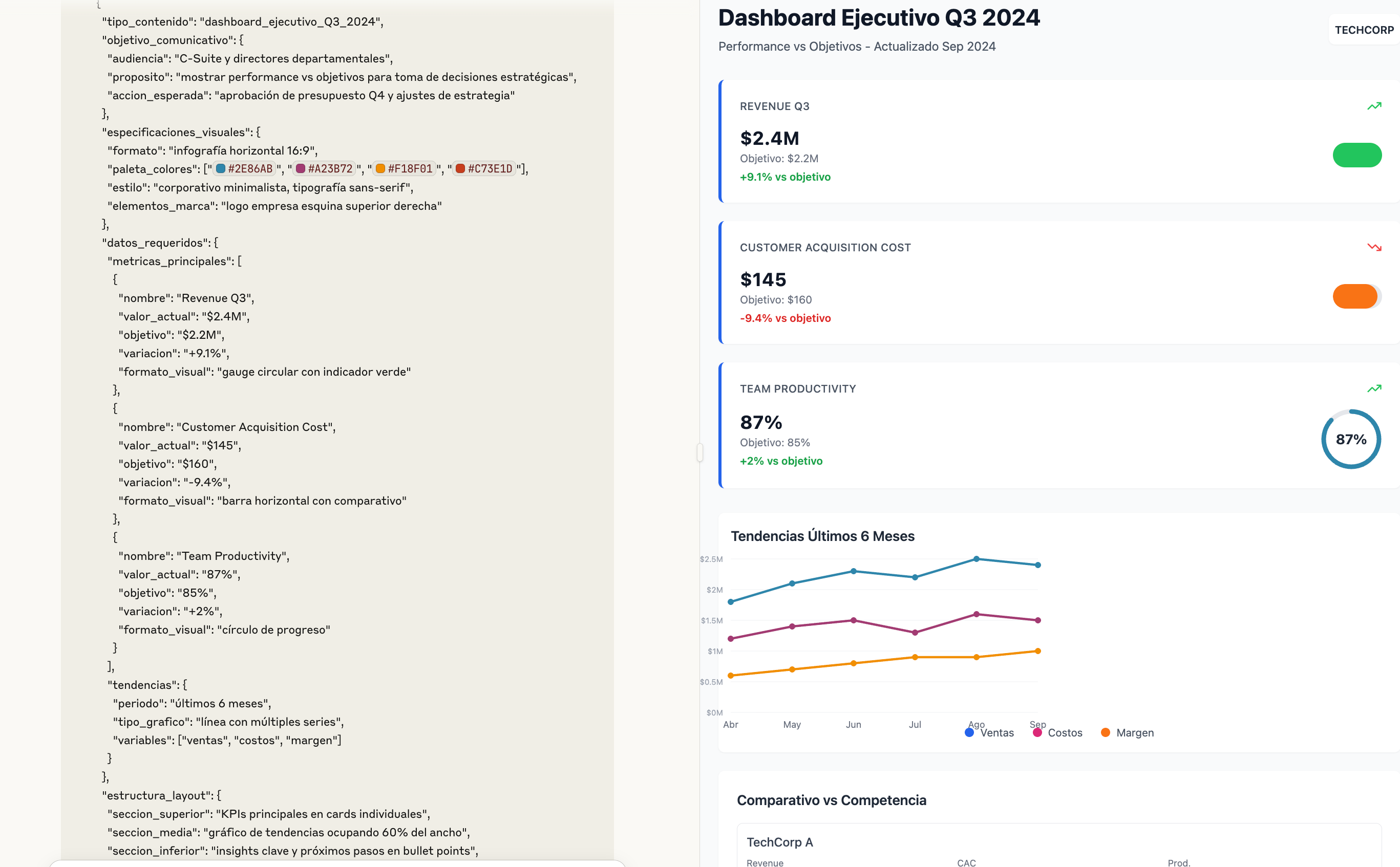Click the panel divider resize handle

[699, 452]
